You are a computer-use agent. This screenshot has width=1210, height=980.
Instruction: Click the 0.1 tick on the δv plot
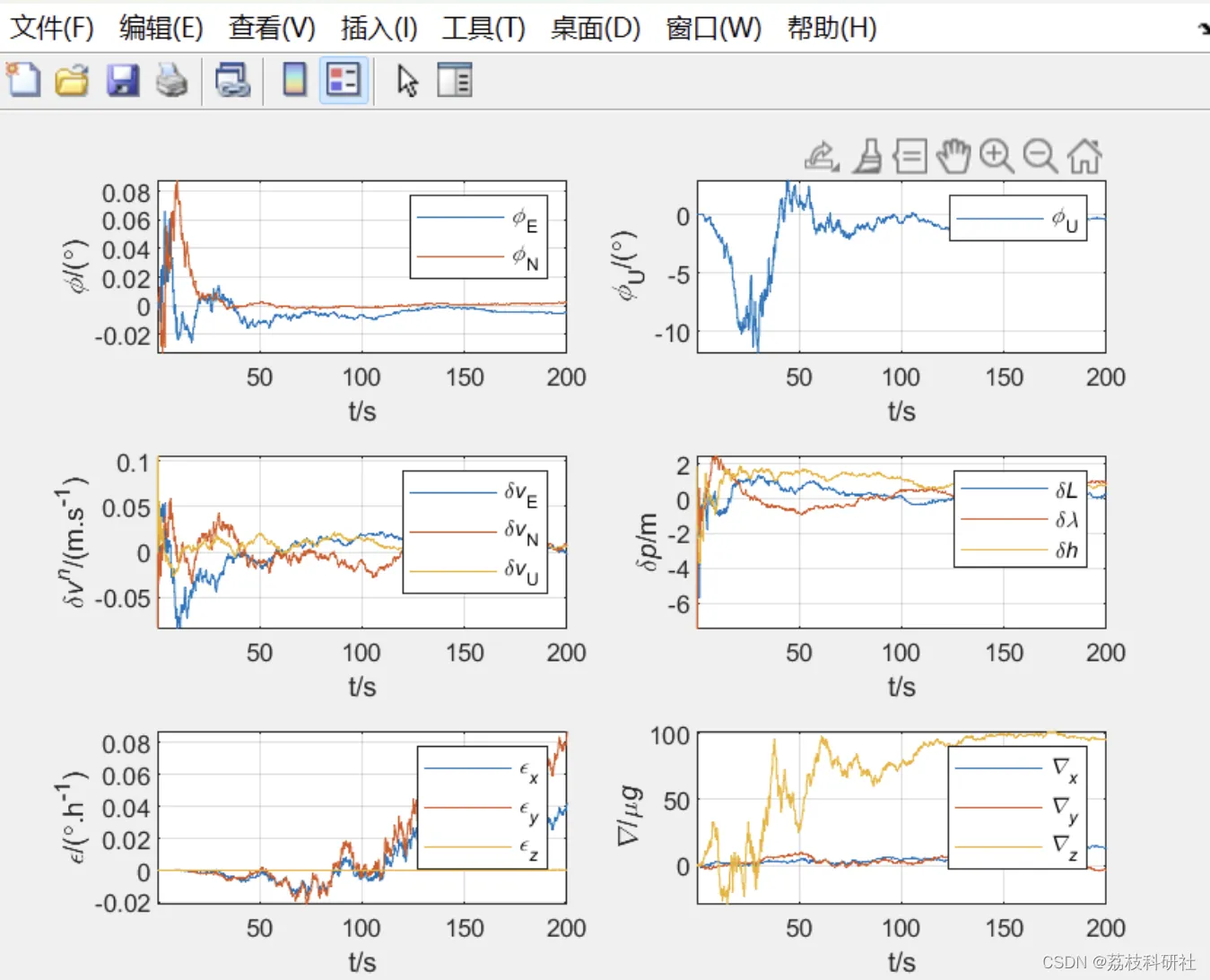point(133,464)
